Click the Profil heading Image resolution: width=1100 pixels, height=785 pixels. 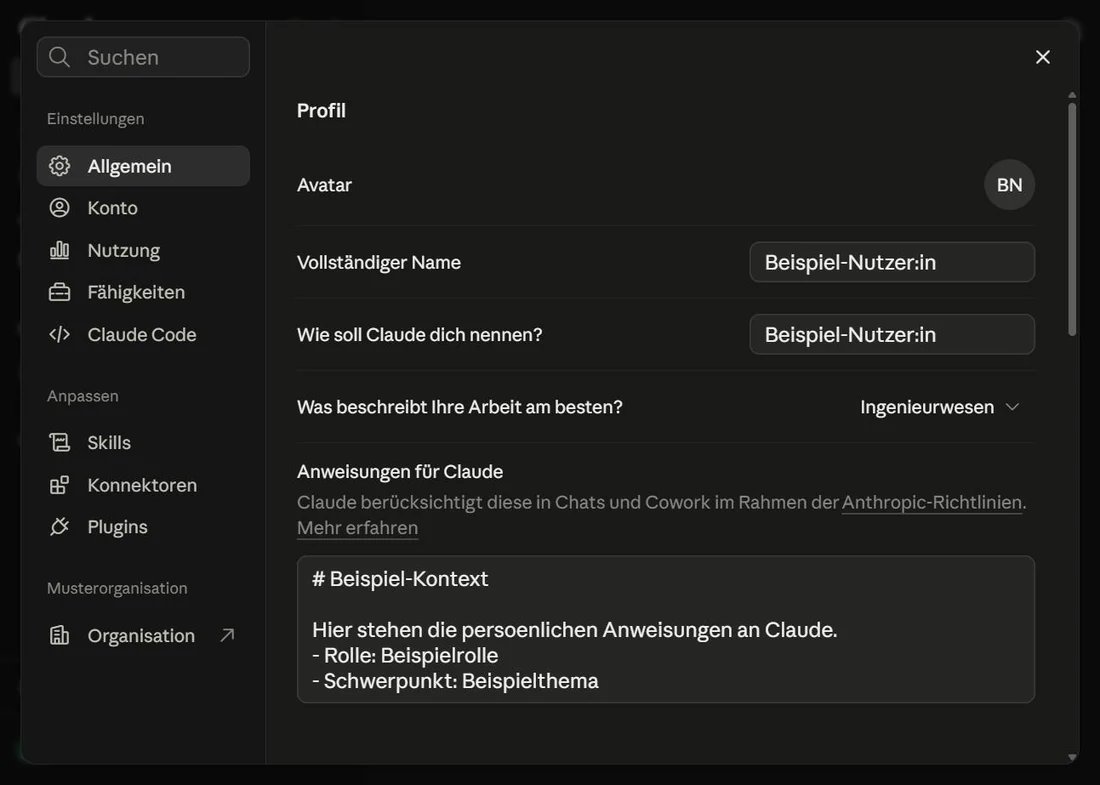(321, 110)
